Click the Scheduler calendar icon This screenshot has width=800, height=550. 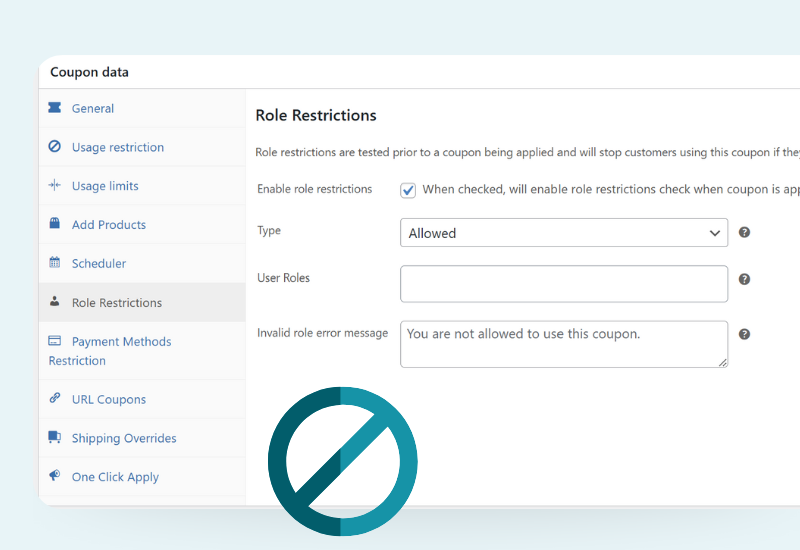[55, 262]
